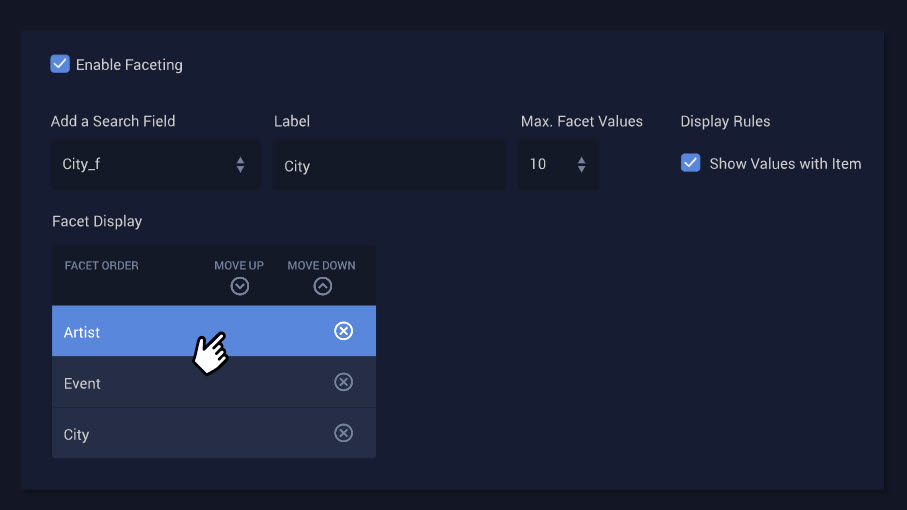Image resolution: width=907 pixels, height=510 pixels.
Task: Click the Move Up circle arrow icon
Action: 239,286
